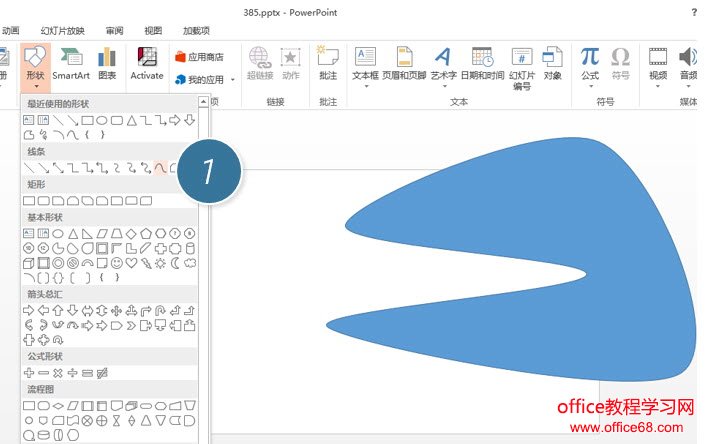
Task: Select the Flowchart Decision diamond shape
Action: point(58,405)
